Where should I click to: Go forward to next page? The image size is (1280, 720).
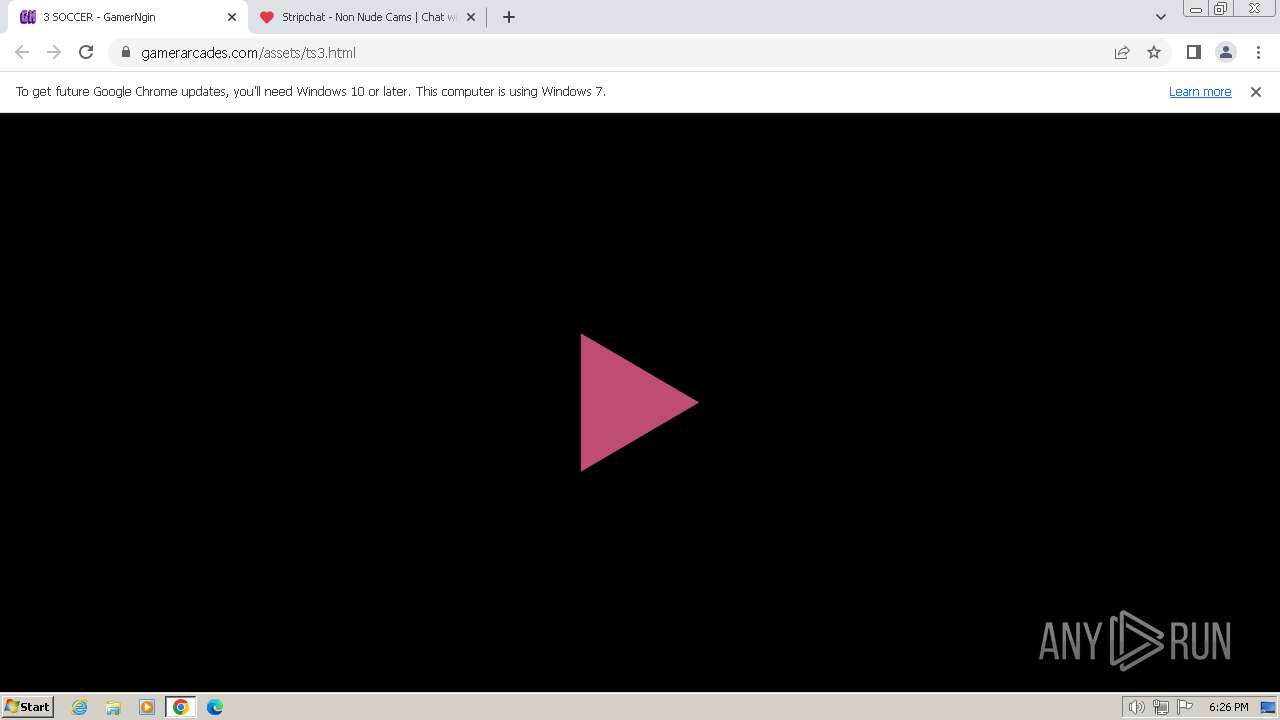pos(54,52)
